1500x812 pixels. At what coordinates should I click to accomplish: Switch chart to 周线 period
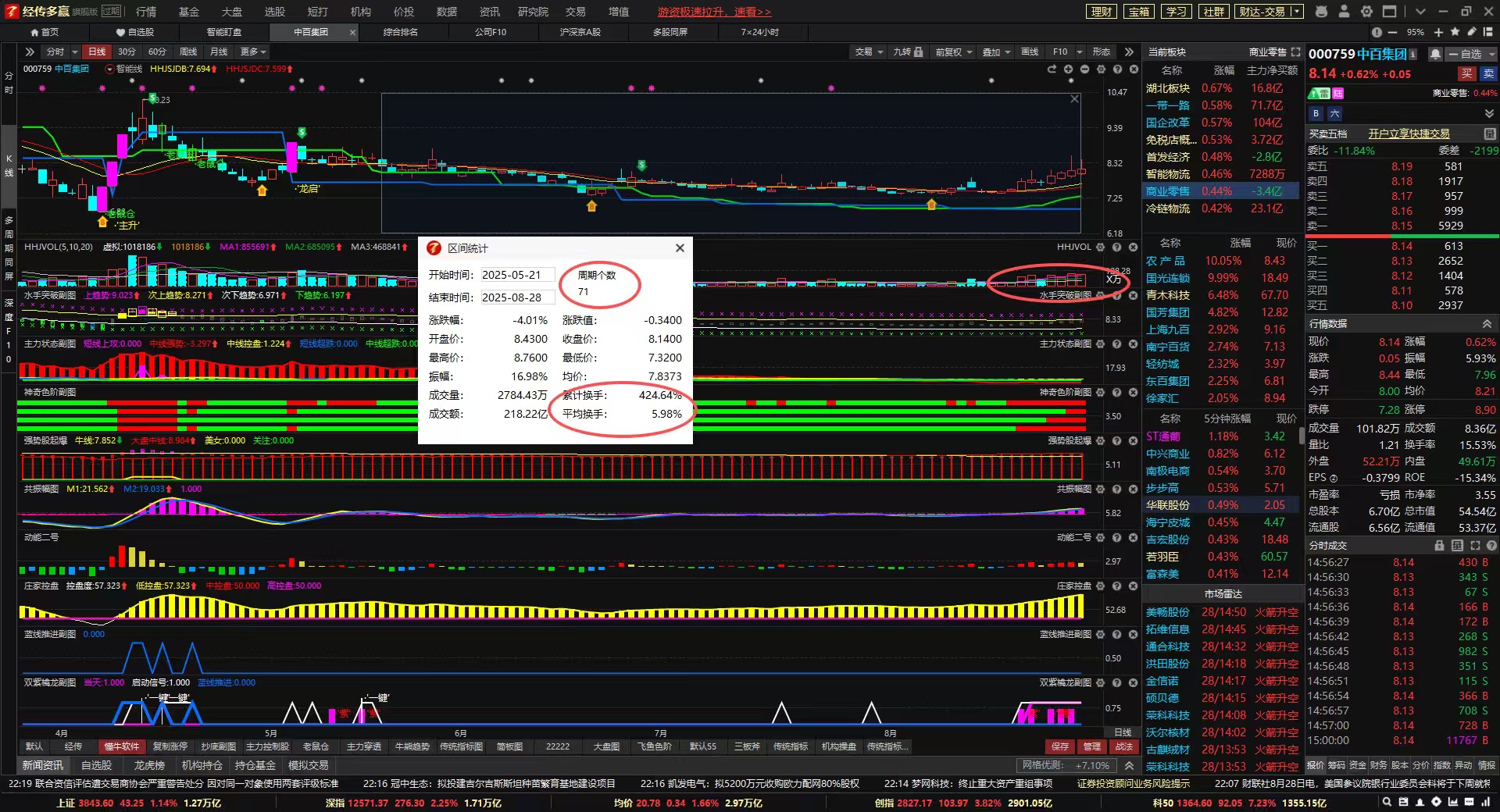pyautogui.click(x=188, y=52)
